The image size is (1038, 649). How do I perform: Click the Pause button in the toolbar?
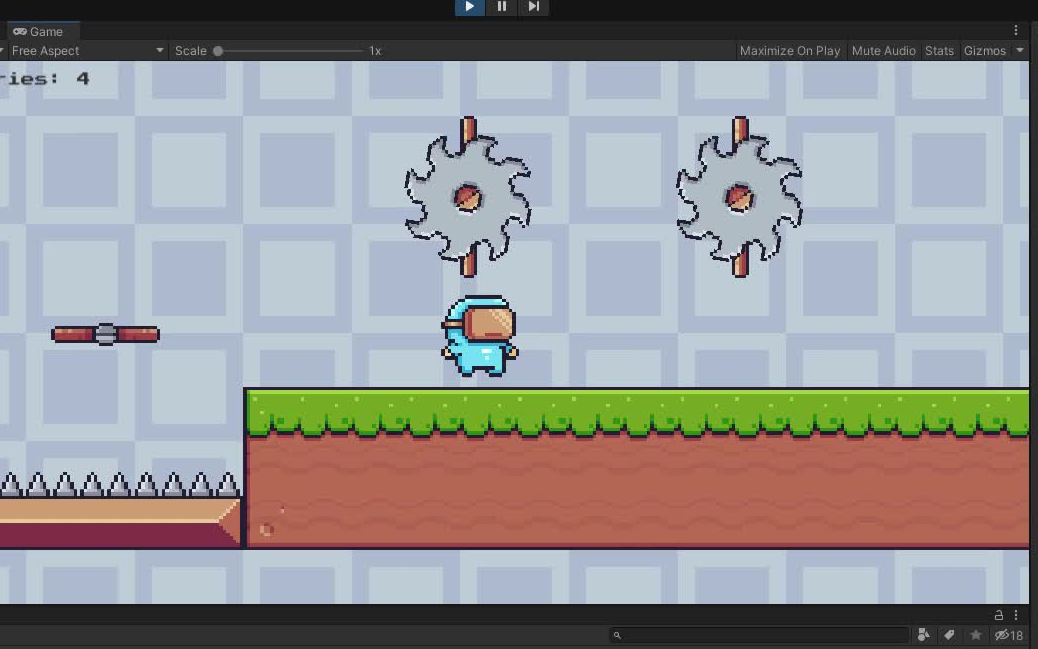point(501,7)
